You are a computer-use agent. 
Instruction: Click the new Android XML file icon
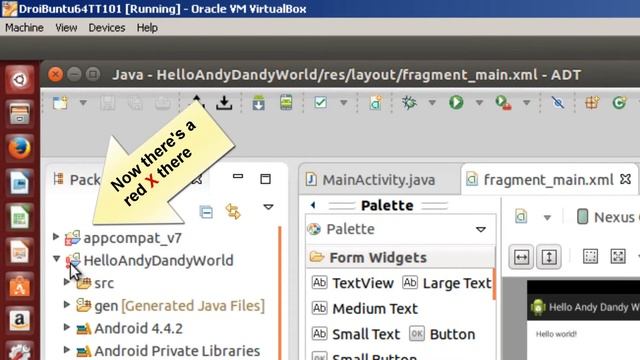(x=376, y=103)
